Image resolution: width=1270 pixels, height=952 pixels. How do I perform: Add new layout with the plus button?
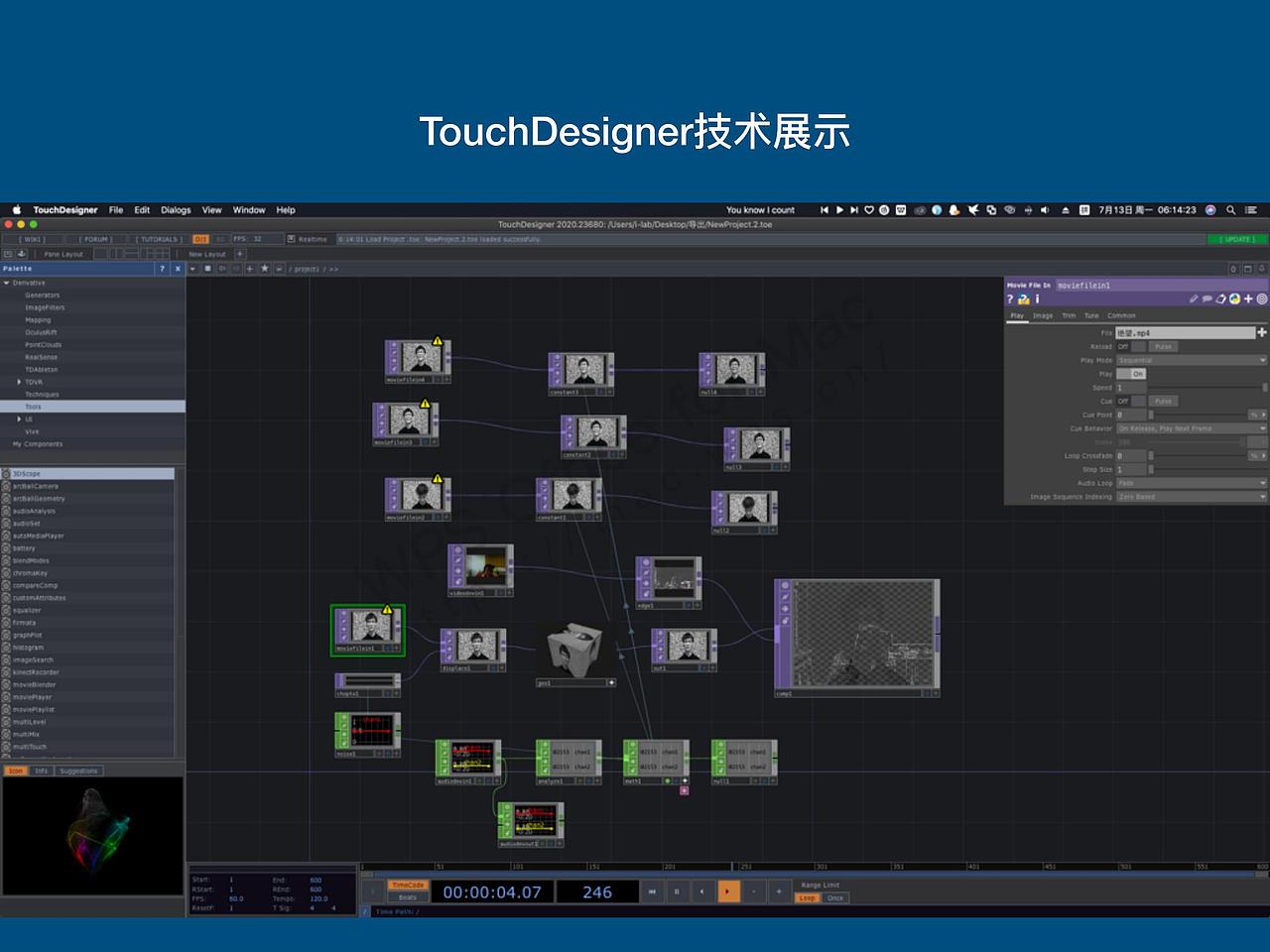click(x=239, y=254)
